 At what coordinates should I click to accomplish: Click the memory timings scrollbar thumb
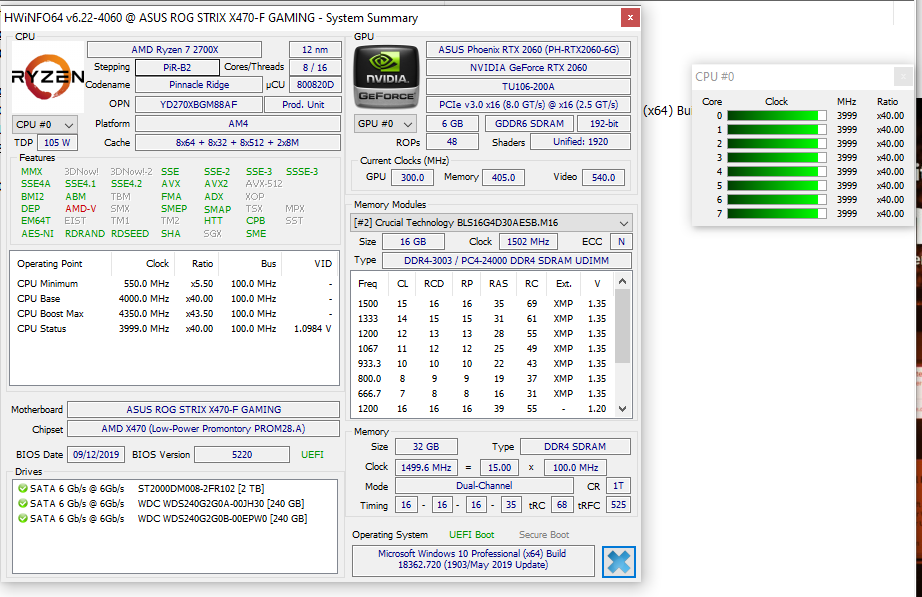623,326
